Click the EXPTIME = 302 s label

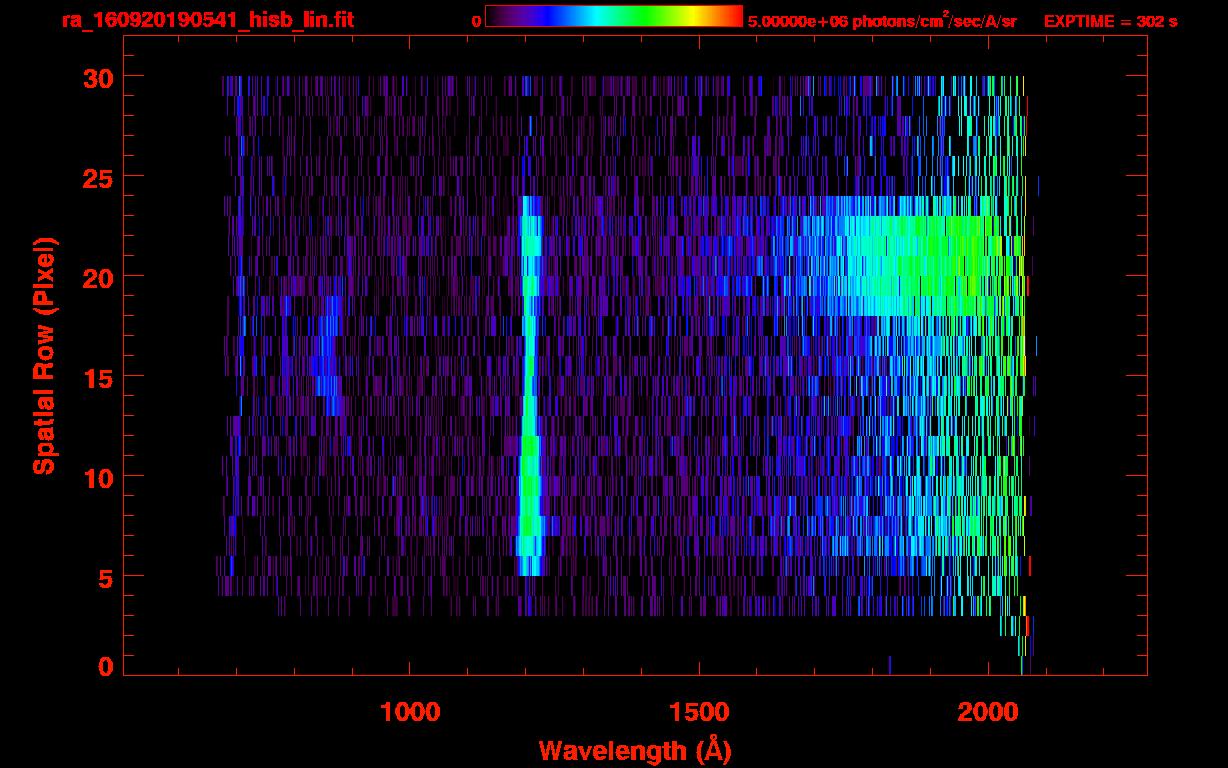1110,22
